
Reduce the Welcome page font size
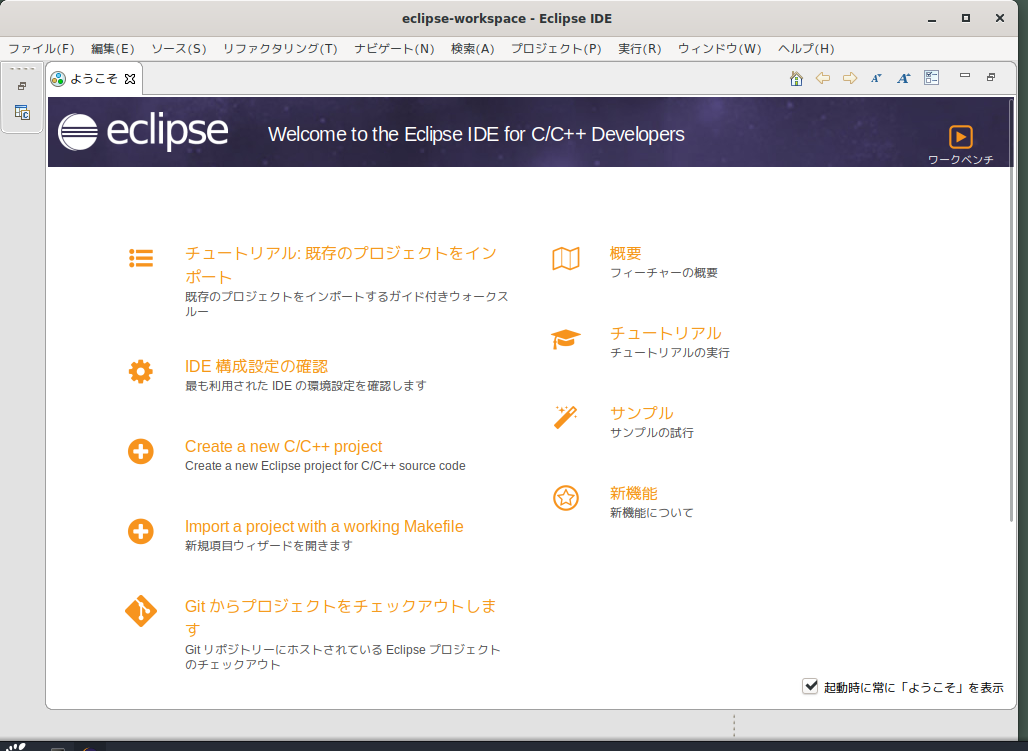(877, 79)
